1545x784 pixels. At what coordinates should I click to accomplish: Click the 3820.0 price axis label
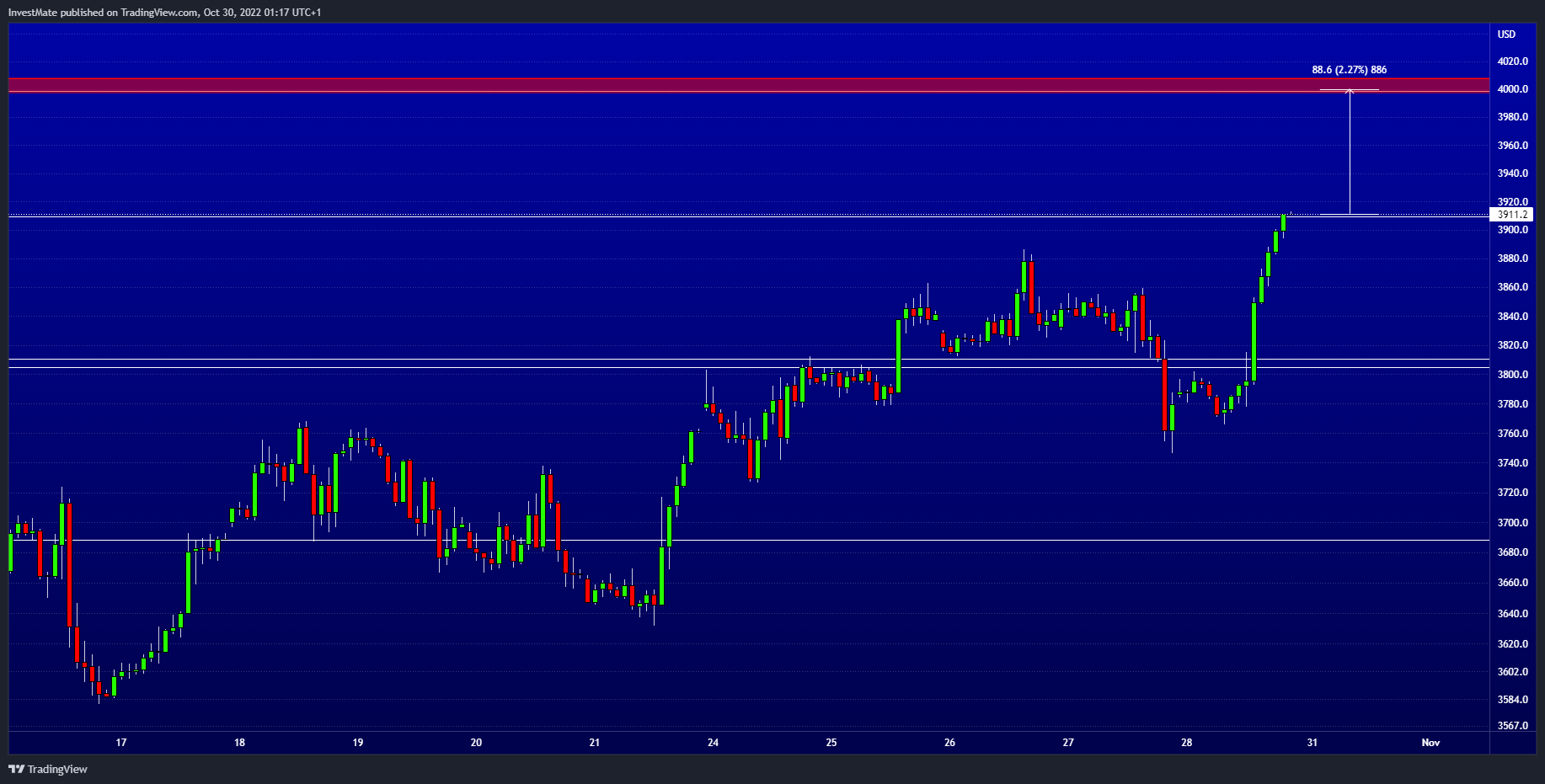[1513, 345]
